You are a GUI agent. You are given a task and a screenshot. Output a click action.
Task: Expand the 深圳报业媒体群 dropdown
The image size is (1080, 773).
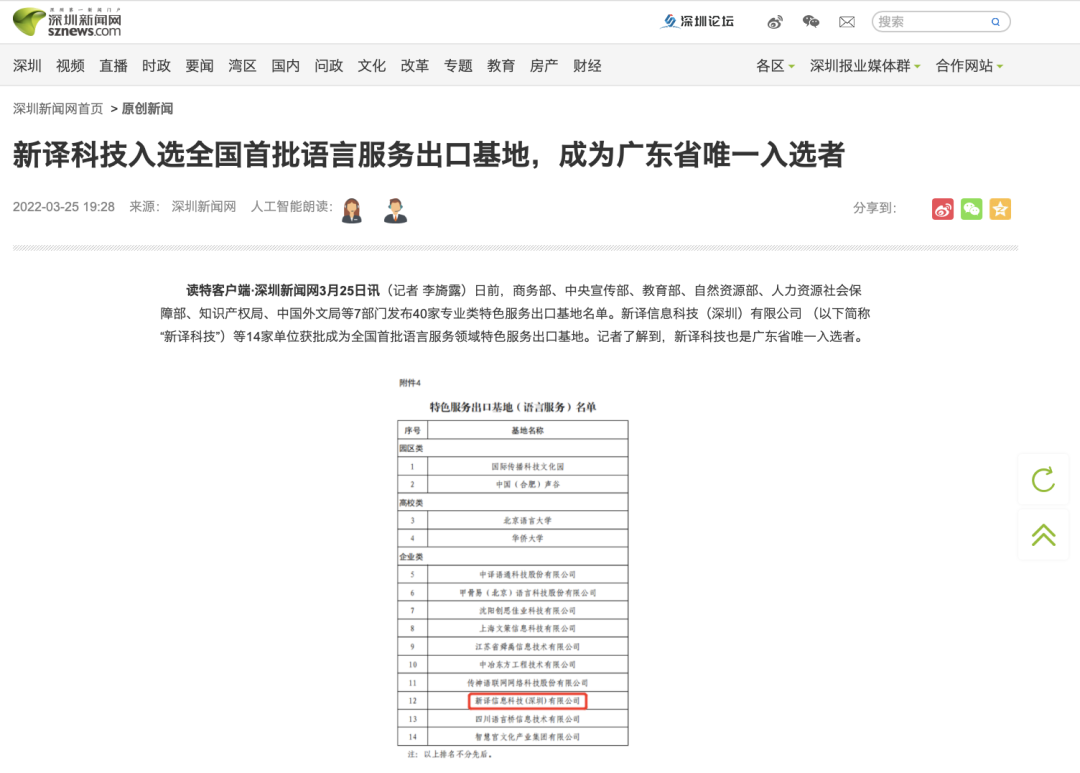tap(860, 65)
